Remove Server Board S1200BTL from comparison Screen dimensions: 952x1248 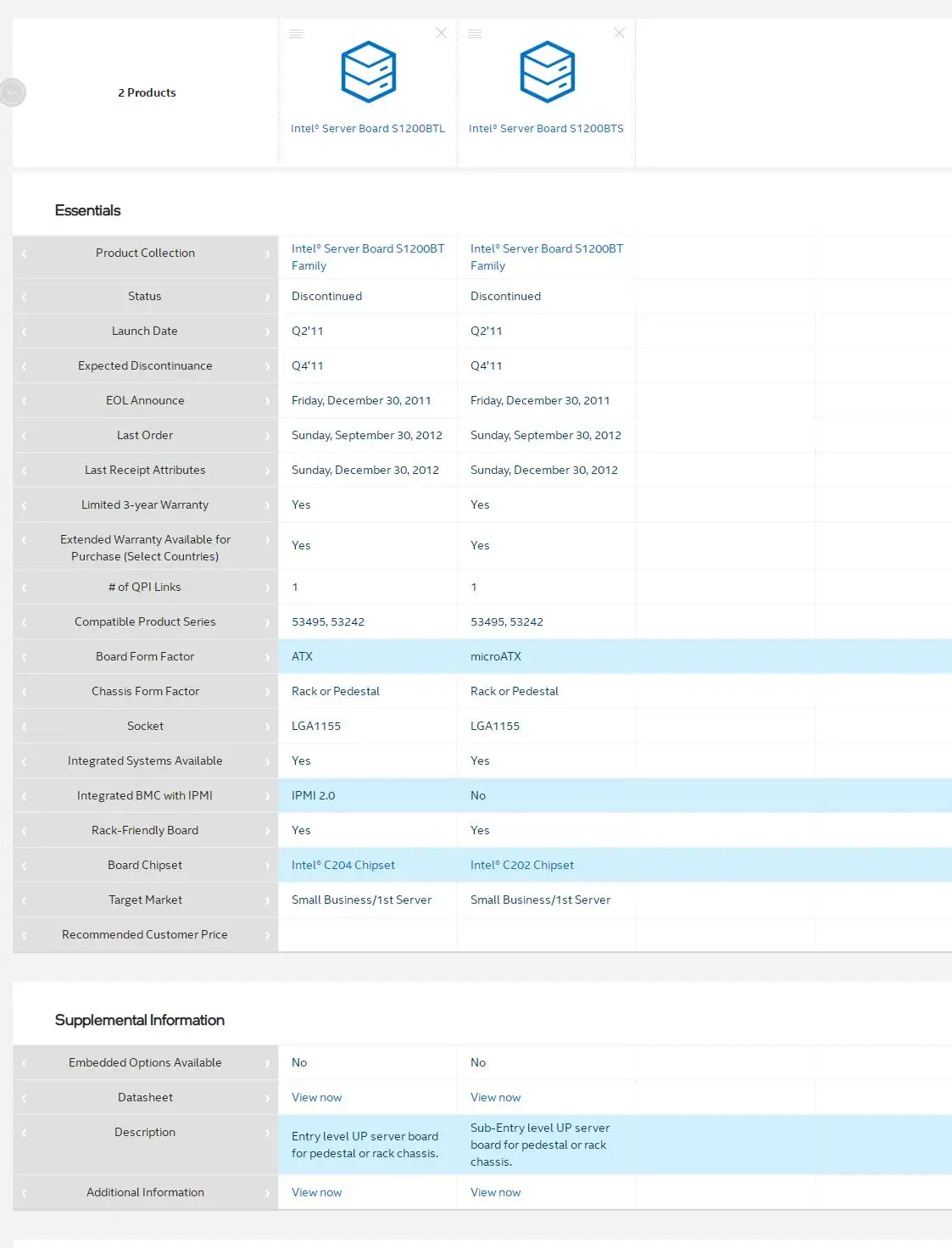click(441, 33)
